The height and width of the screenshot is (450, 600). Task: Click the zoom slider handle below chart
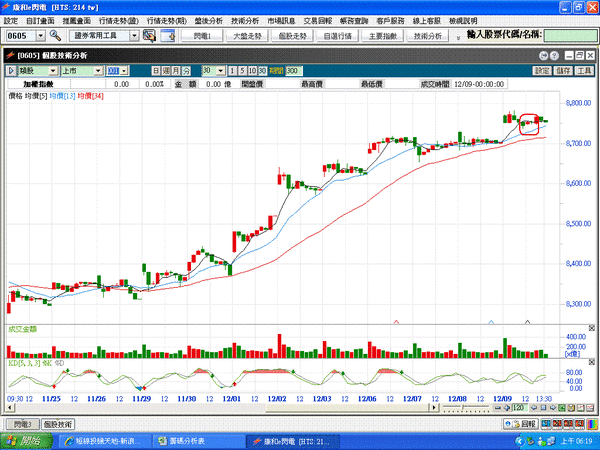(x=463, y=407)
